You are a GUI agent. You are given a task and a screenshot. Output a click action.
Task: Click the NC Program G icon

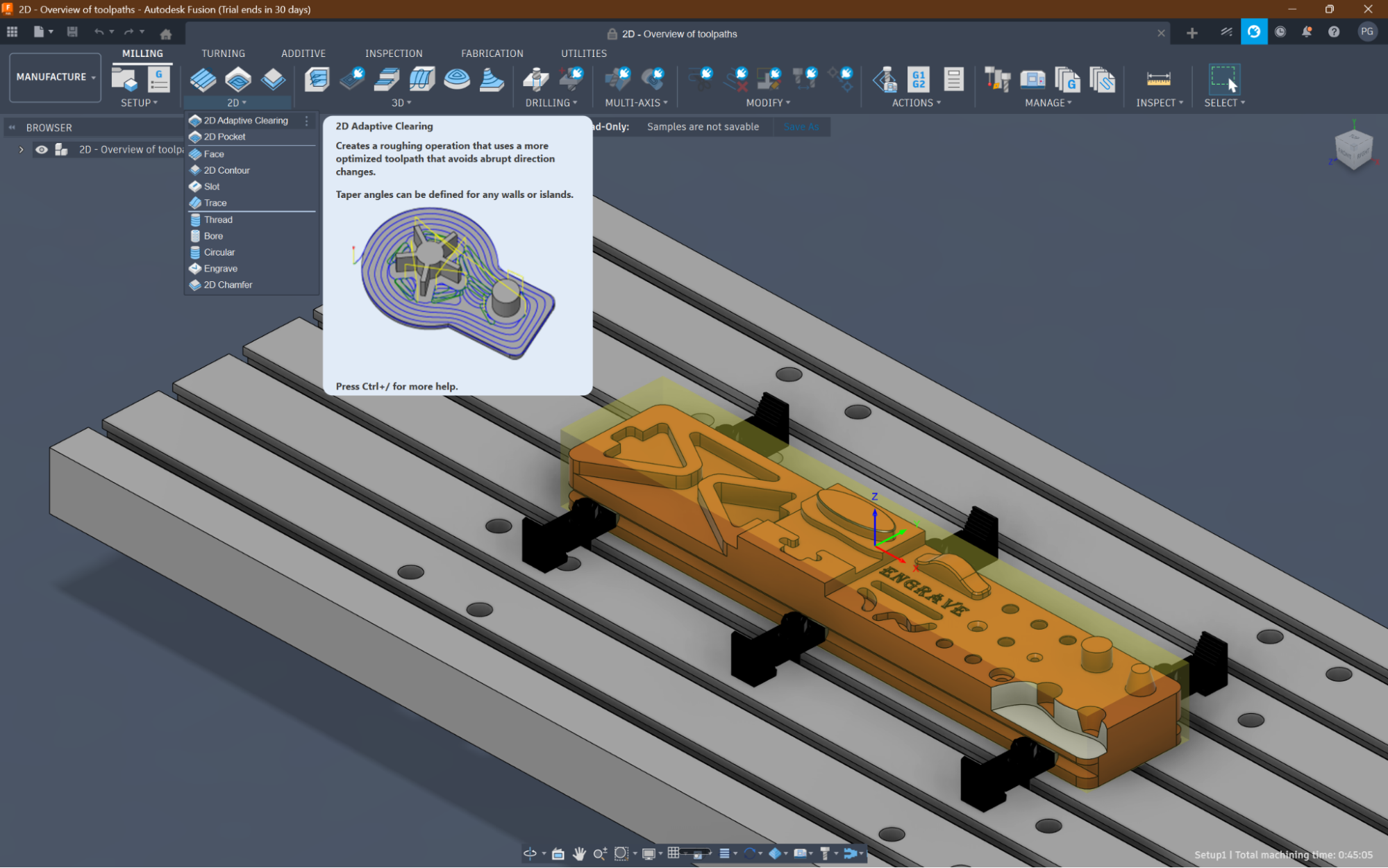coord(159,80)
